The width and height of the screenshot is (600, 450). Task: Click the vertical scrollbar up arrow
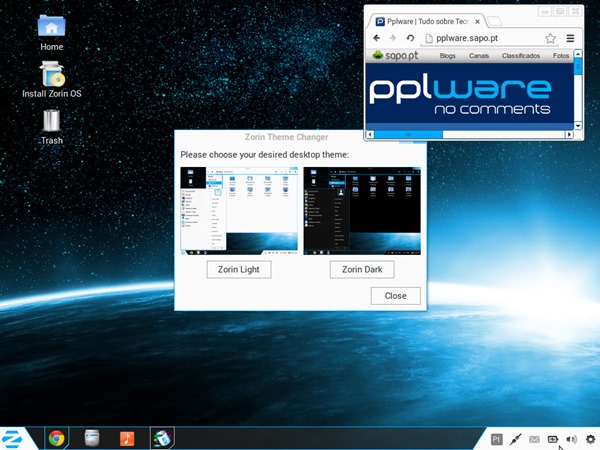click(578, 54)
